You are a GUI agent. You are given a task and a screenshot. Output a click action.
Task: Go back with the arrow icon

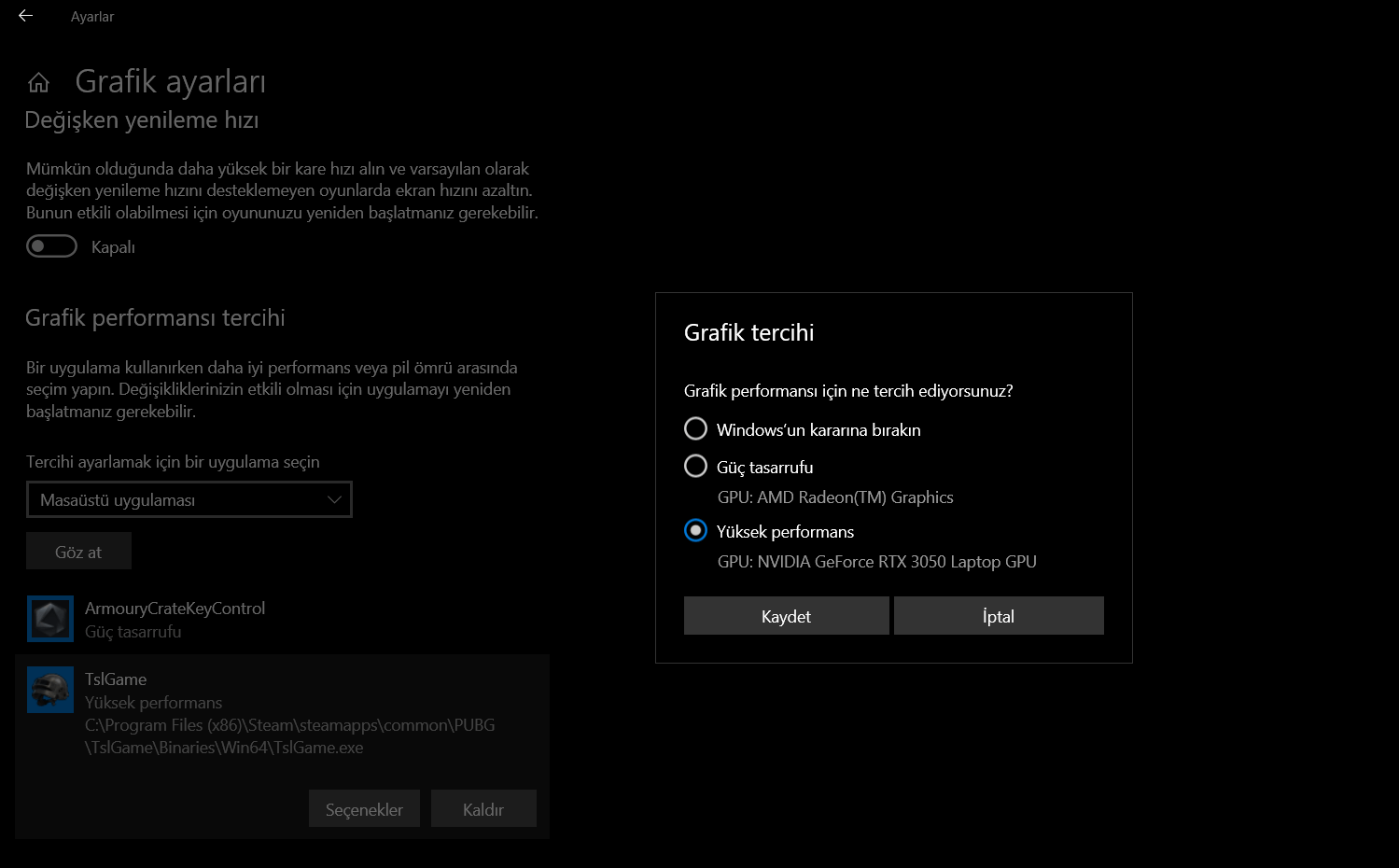[x=25, y=16]
